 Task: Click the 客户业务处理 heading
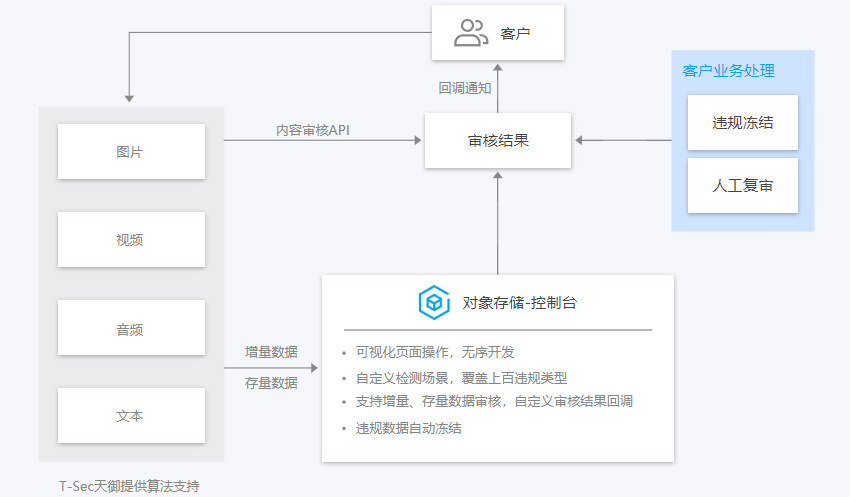pyautogui.click(x=728, y=70)
